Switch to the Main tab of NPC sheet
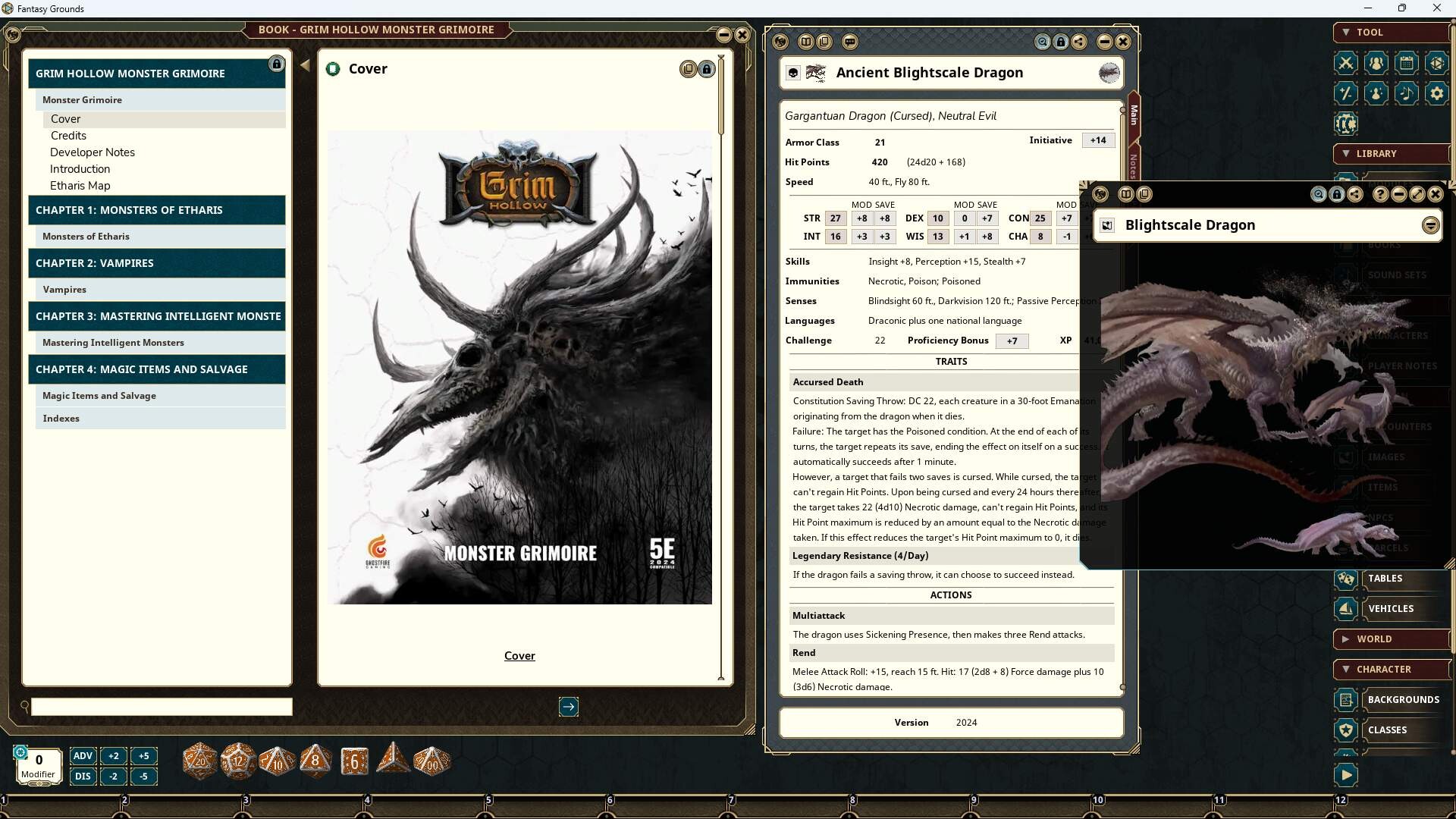This screenshot has width=1456, height=819. pos(1134,115)
